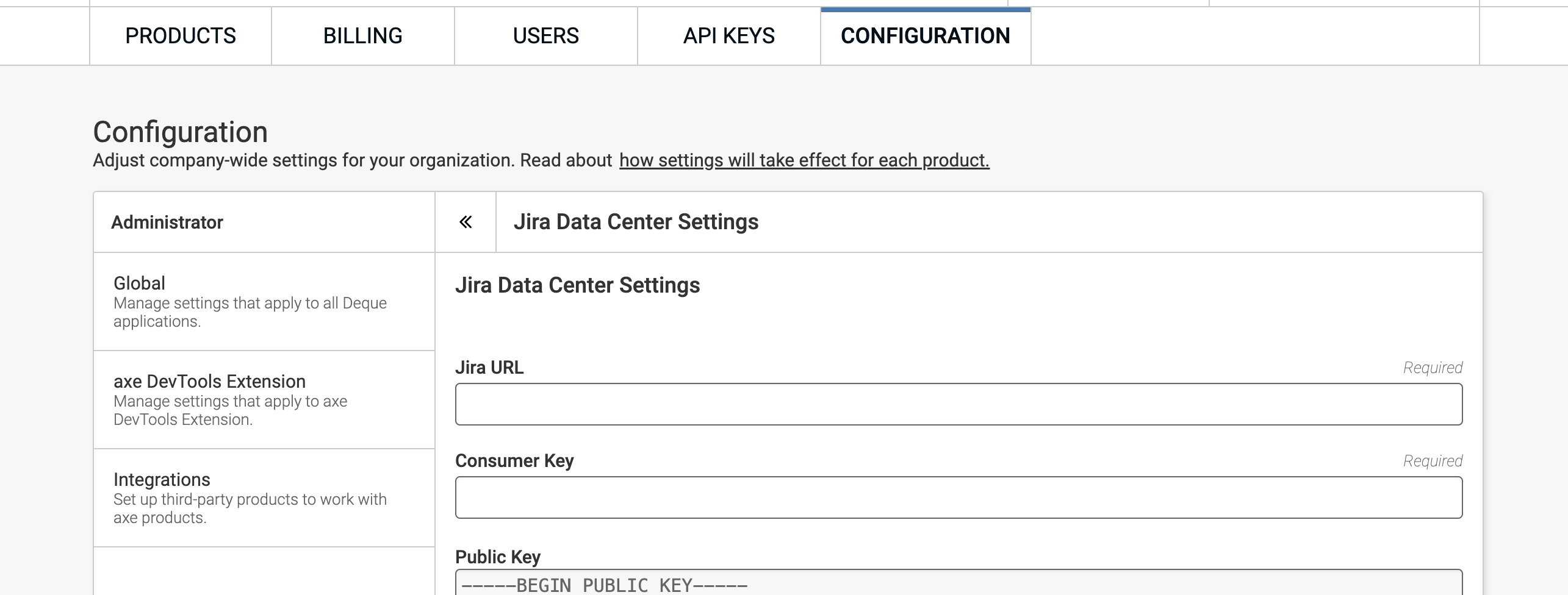Click into the Consumer Key field

point(958,497)
